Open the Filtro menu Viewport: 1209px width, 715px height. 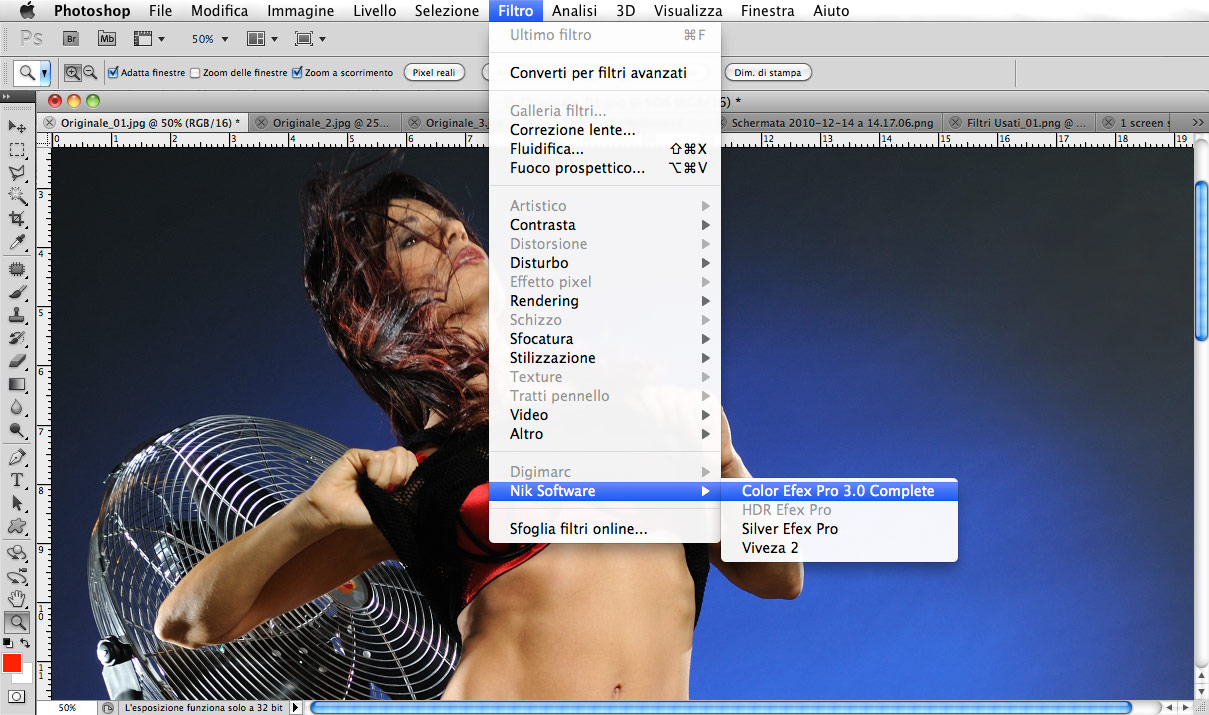coord(516,11)
